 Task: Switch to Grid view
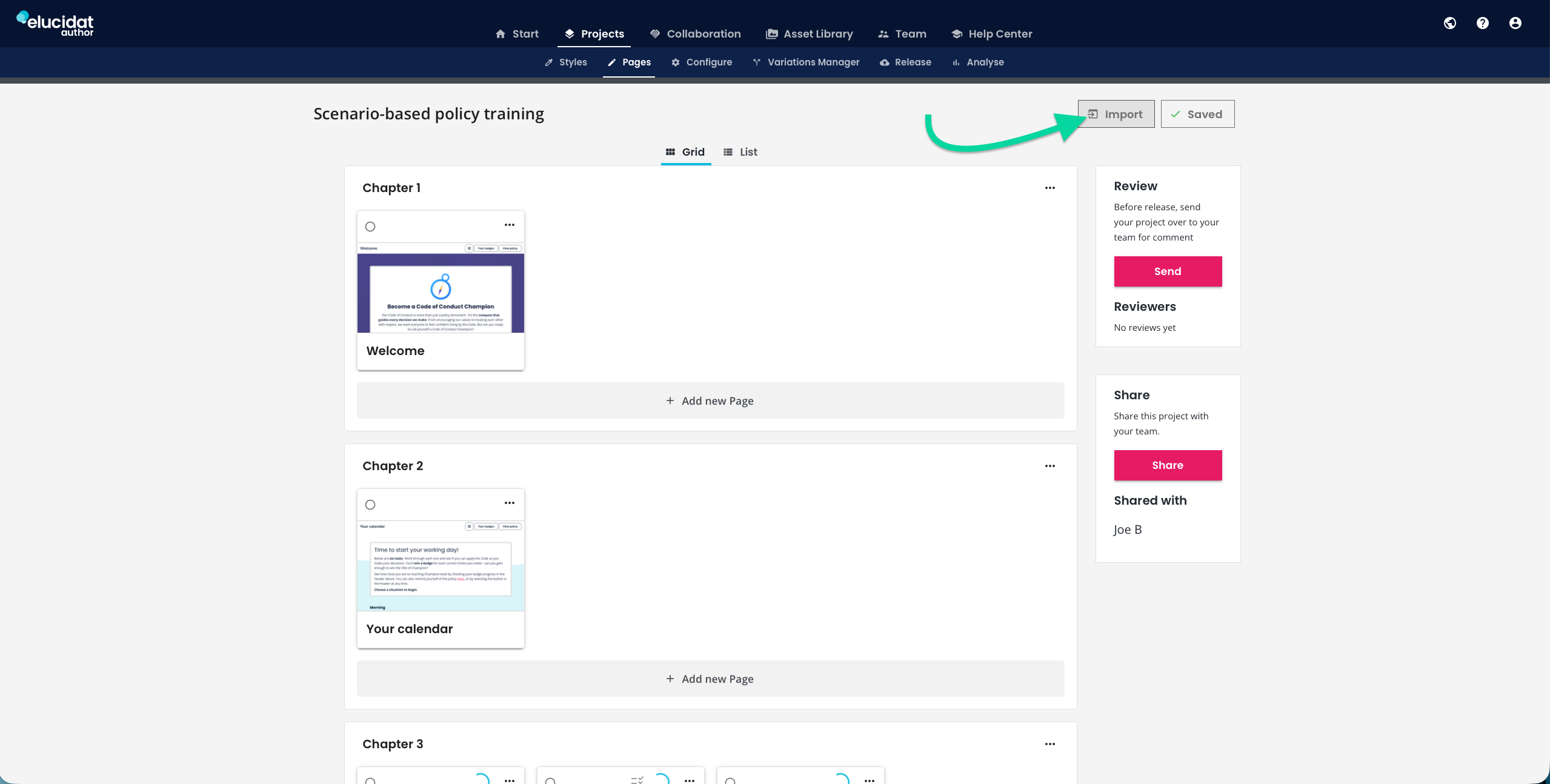pyautogui.click(x=685, y=152)
